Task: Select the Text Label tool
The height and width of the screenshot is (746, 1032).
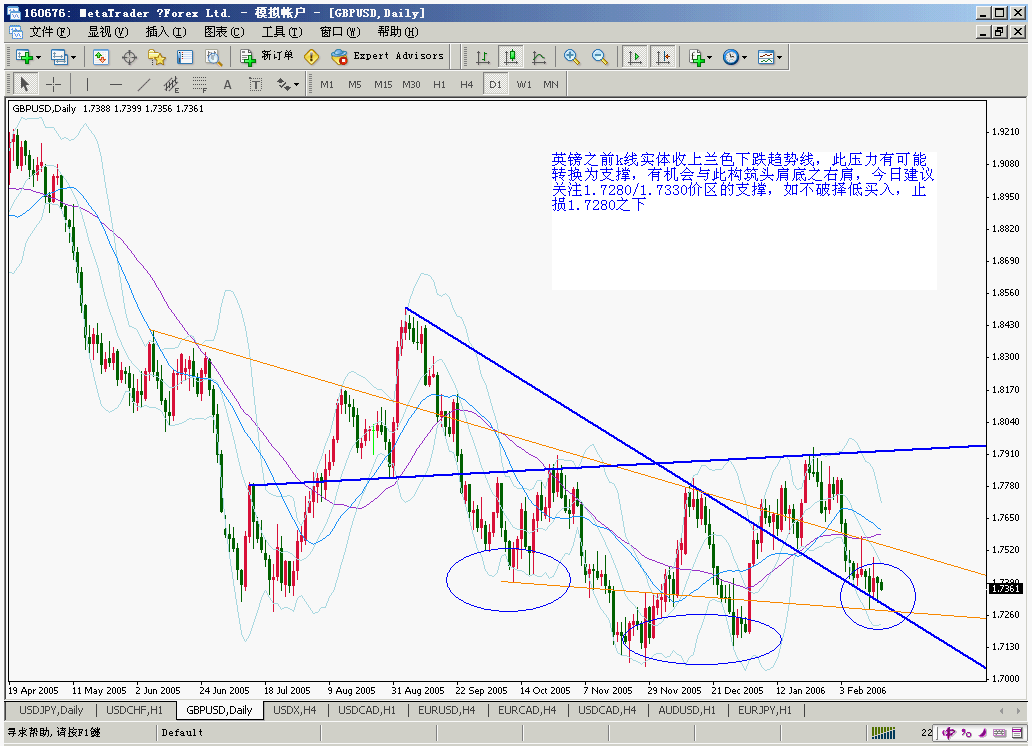Action: click(255, 84)
